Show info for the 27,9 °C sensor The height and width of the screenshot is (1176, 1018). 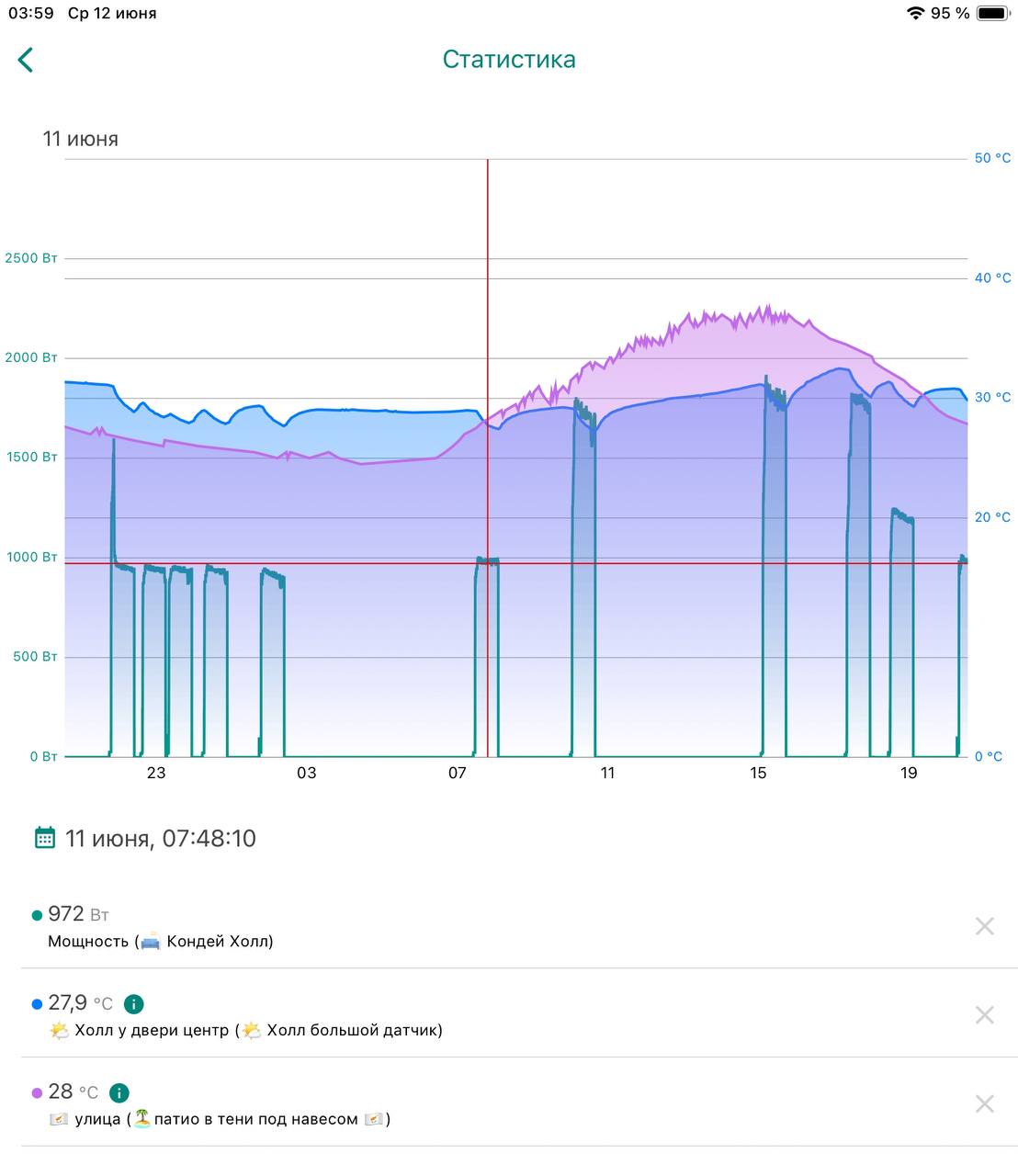pos(133,1004)
